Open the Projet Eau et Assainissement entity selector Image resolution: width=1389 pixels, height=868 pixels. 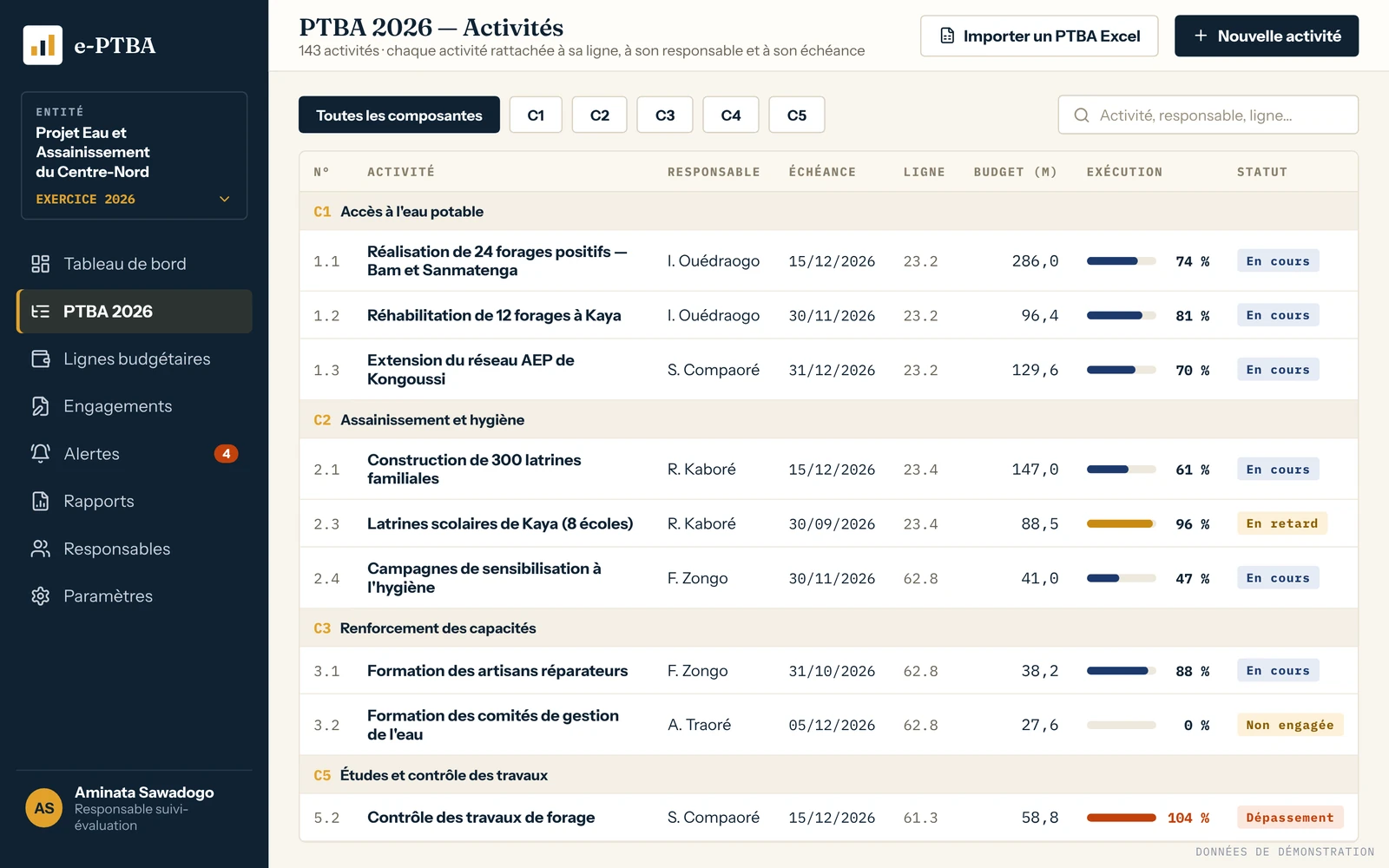[135, 155]
